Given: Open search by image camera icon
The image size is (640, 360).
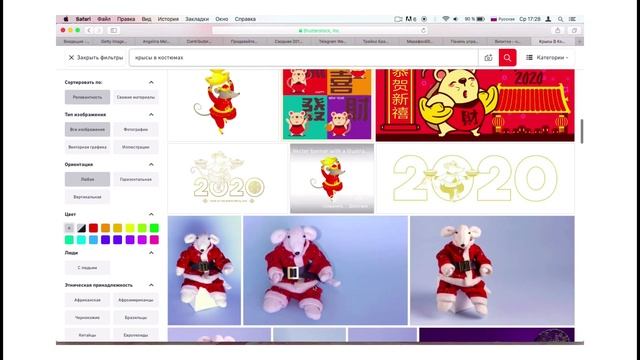Looking at the screenshot, I should (x=488, y=58).
